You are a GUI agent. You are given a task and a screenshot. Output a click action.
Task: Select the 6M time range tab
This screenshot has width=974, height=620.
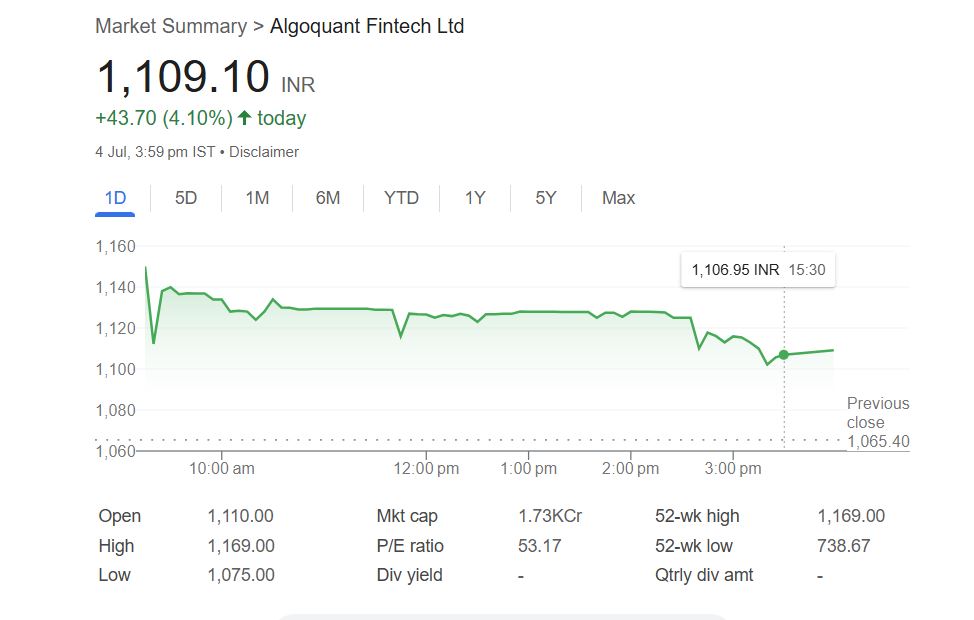pos(328,198)
